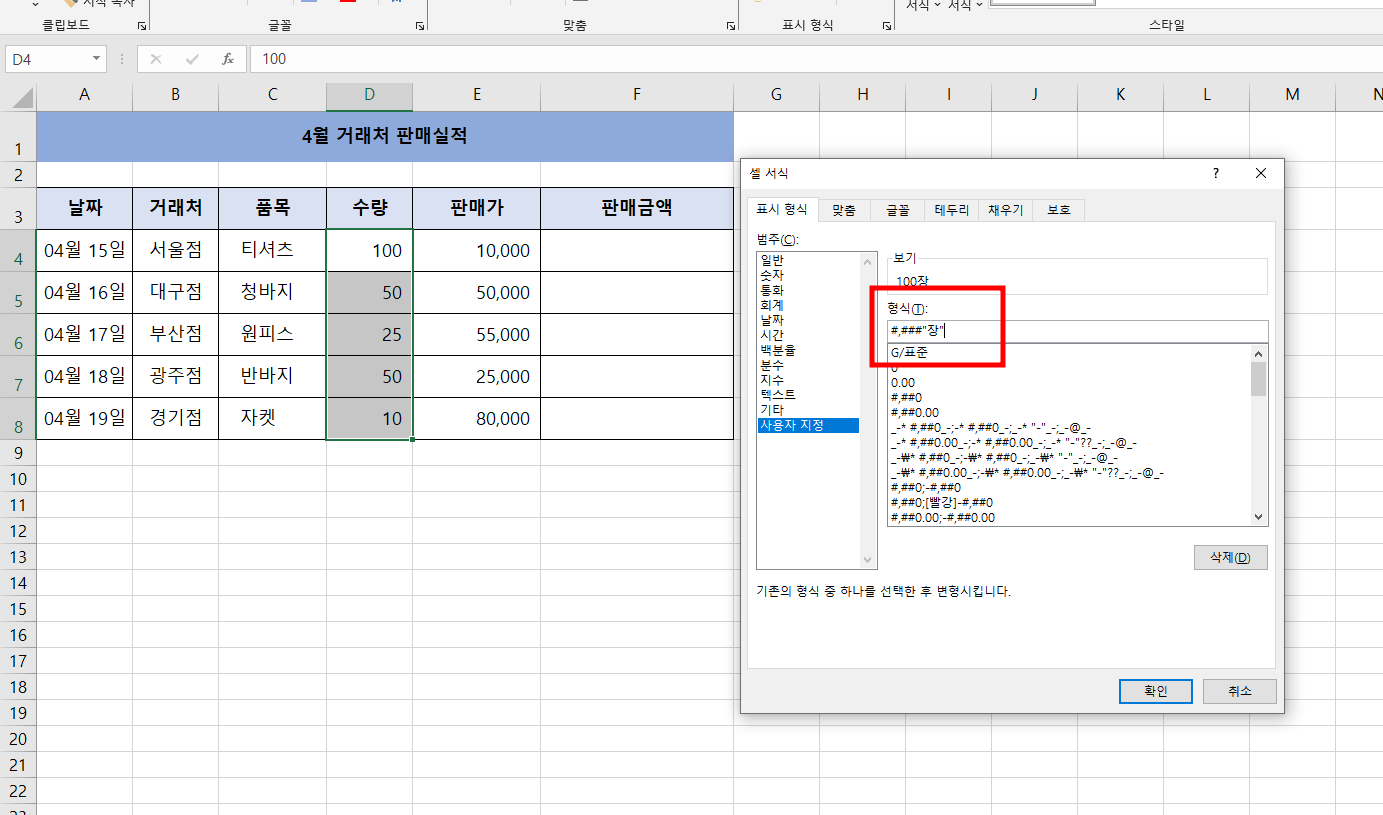Open Insert Function with the fx icon
This screenshot has width=1383, height=815.
coord(228,59)
